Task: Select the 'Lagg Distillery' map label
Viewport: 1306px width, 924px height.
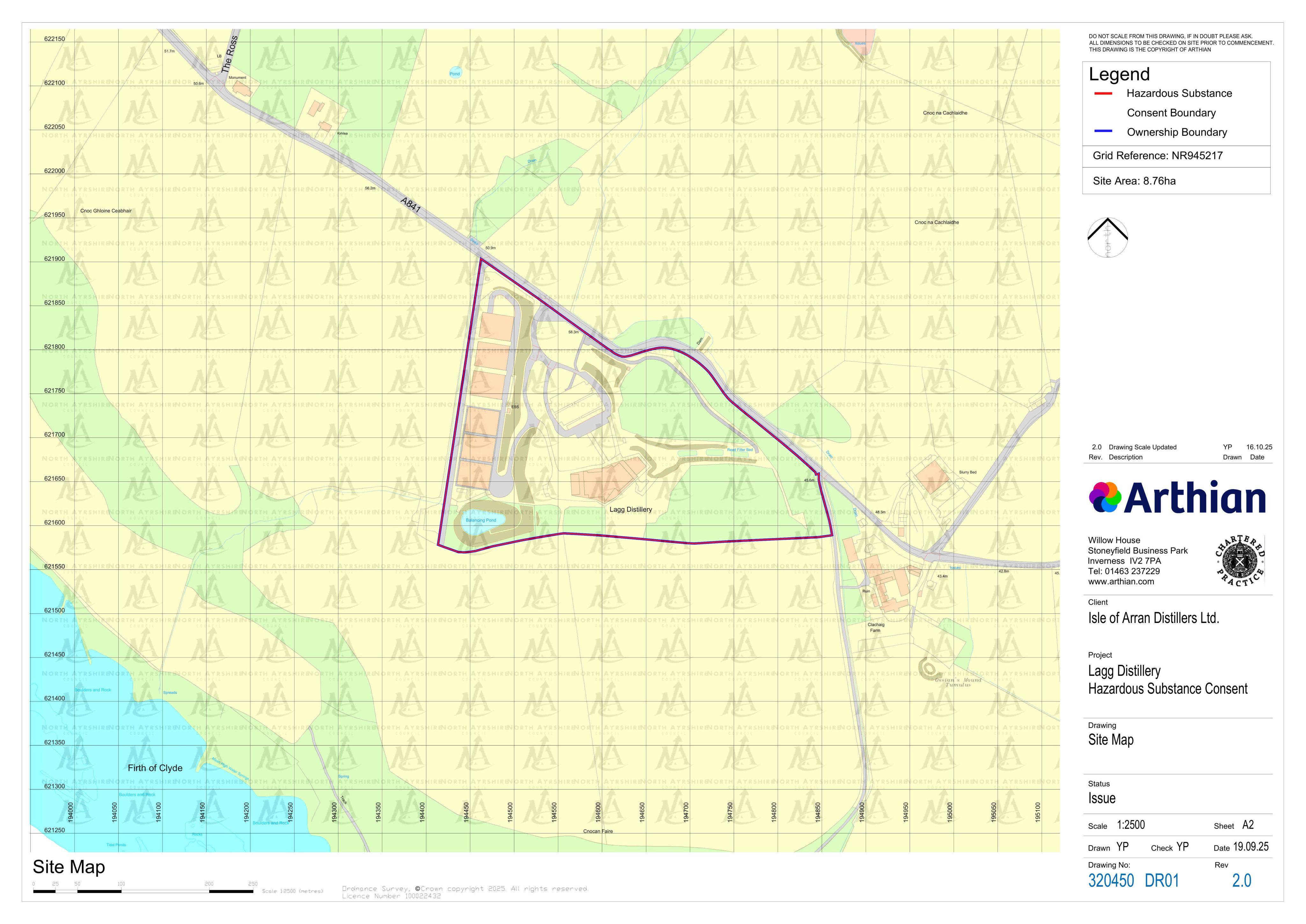Action: point(631,509)
